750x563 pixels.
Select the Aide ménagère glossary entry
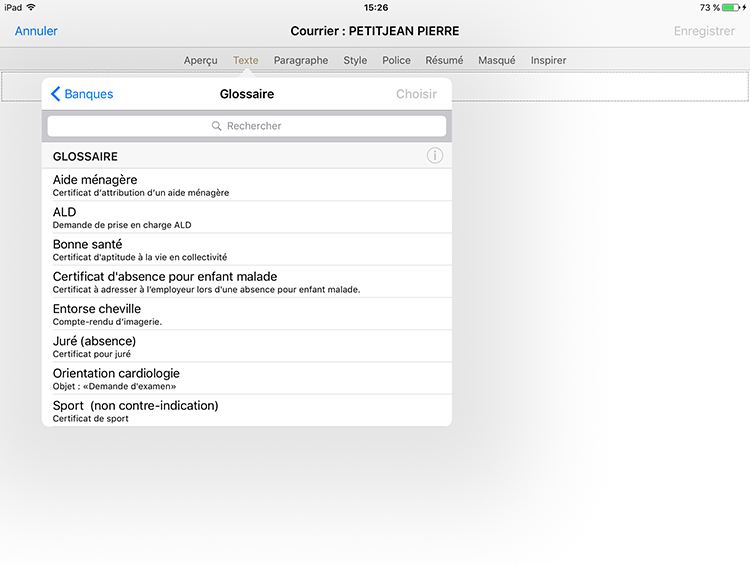click(x=246, y=185)
